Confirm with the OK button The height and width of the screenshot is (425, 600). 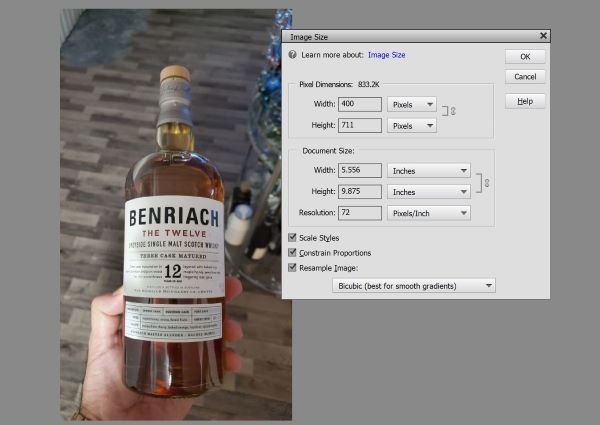pyautogui.click(x=525, y=57)
